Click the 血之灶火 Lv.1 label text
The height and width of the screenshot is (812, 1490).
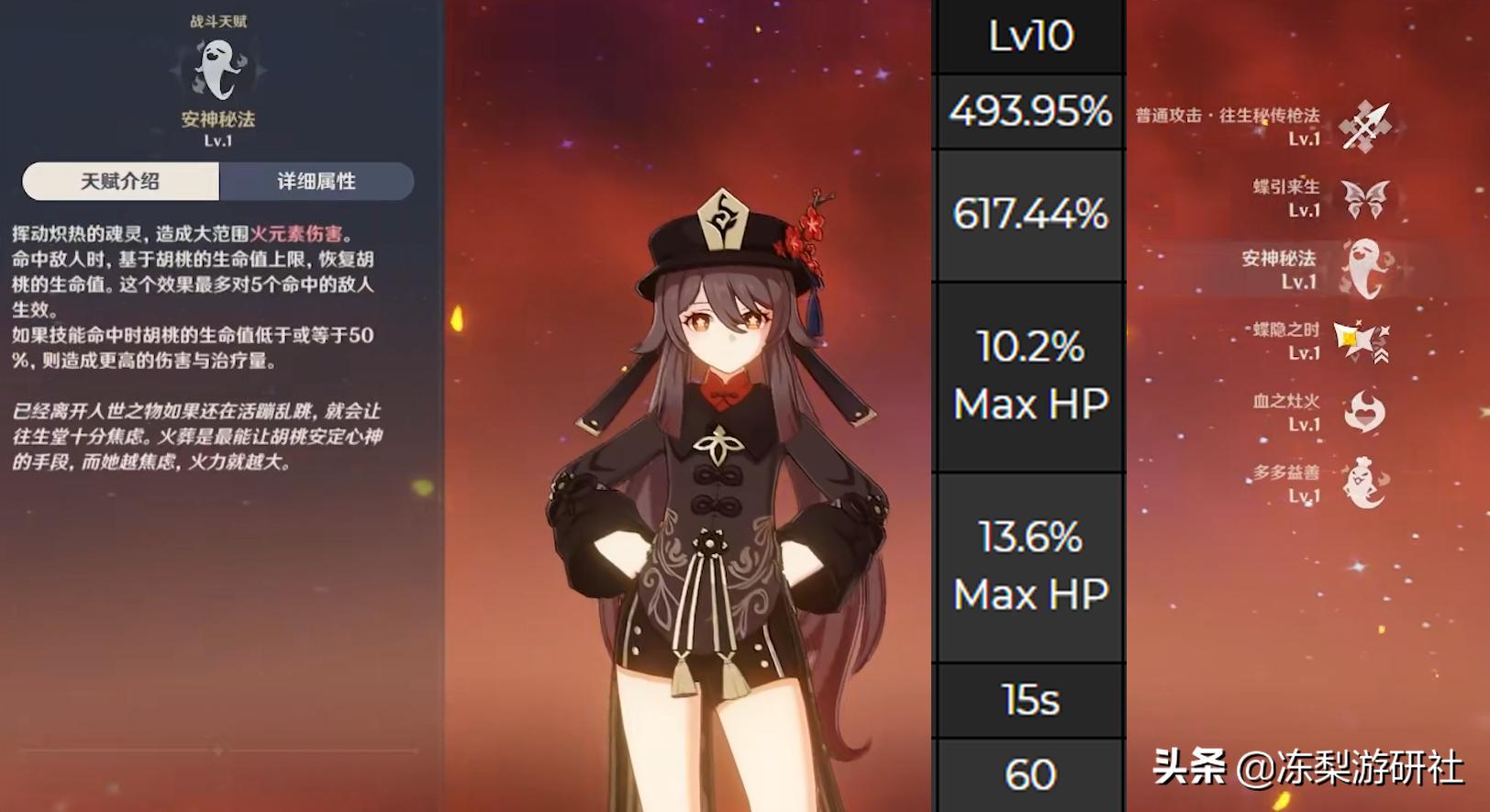pyautogui.click(x=1286, y=412)
